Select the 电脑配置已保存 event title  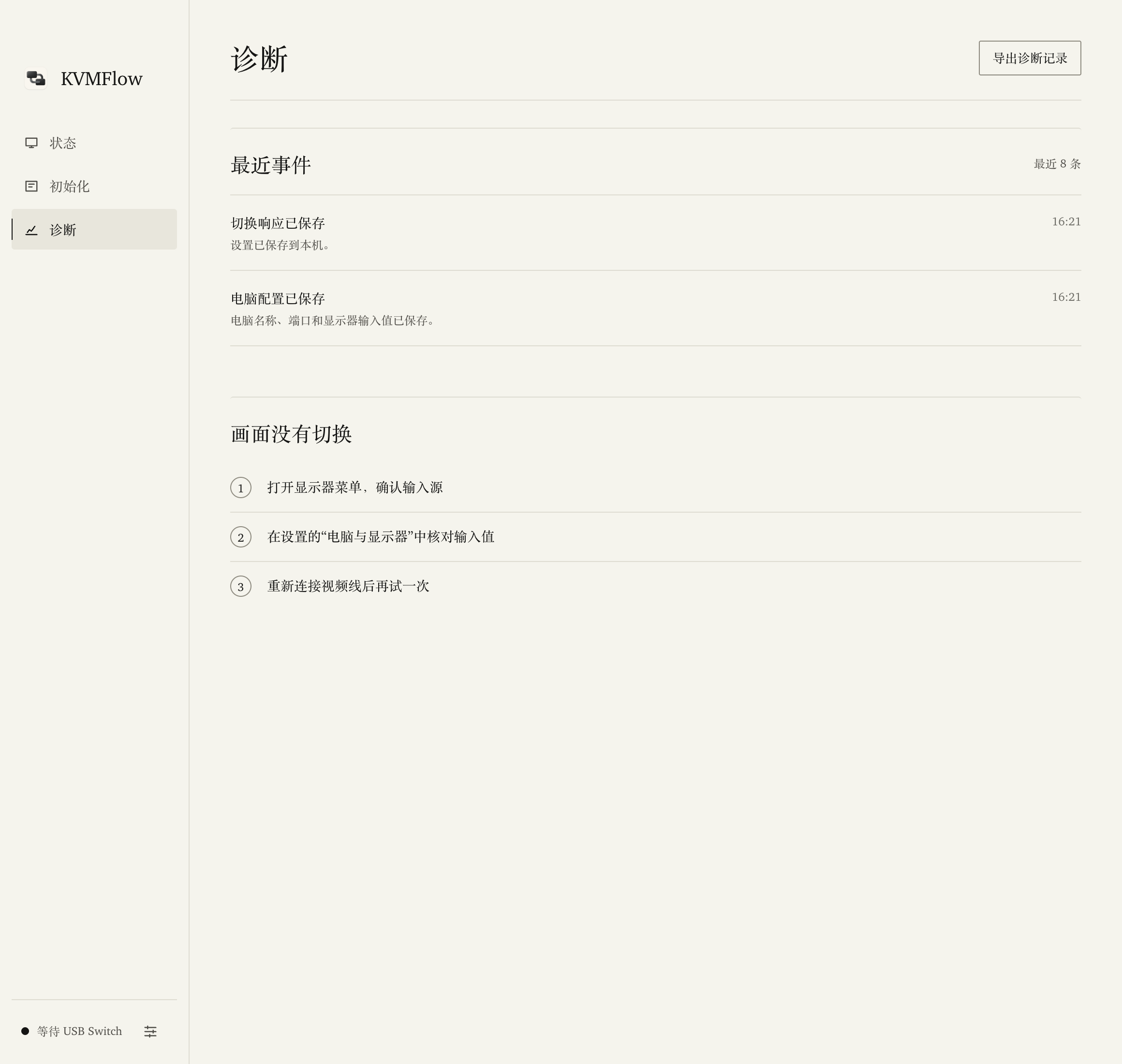point(278,298)
